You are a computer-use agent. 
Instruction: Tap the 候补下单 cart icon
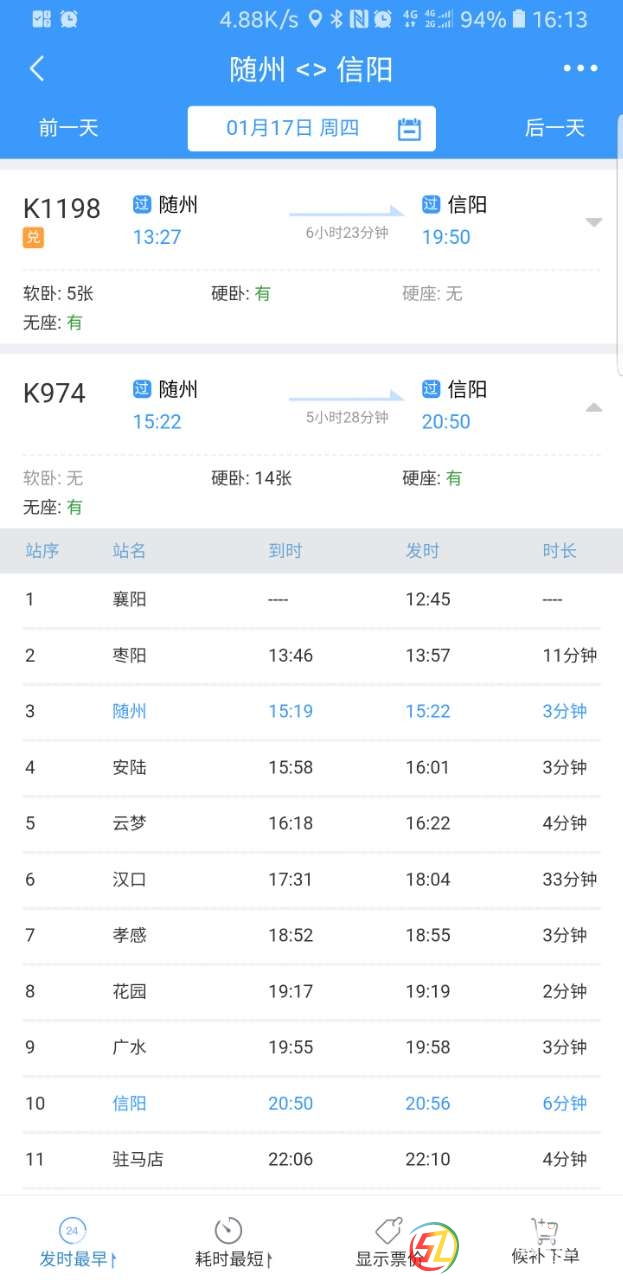point(545,1230)
